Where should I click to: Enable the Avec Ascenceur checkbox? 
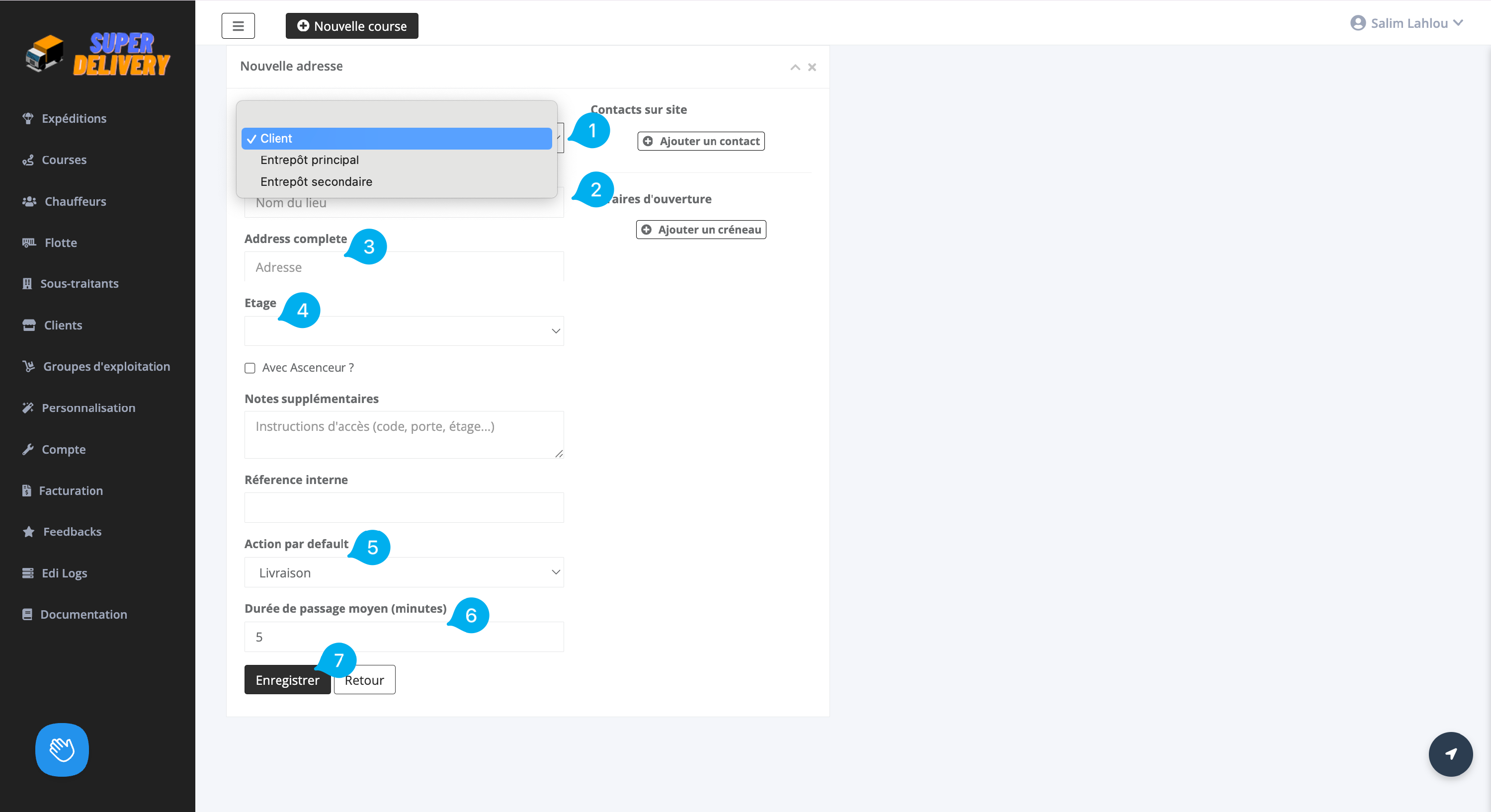pyautogui.click(x=250, y=368)
